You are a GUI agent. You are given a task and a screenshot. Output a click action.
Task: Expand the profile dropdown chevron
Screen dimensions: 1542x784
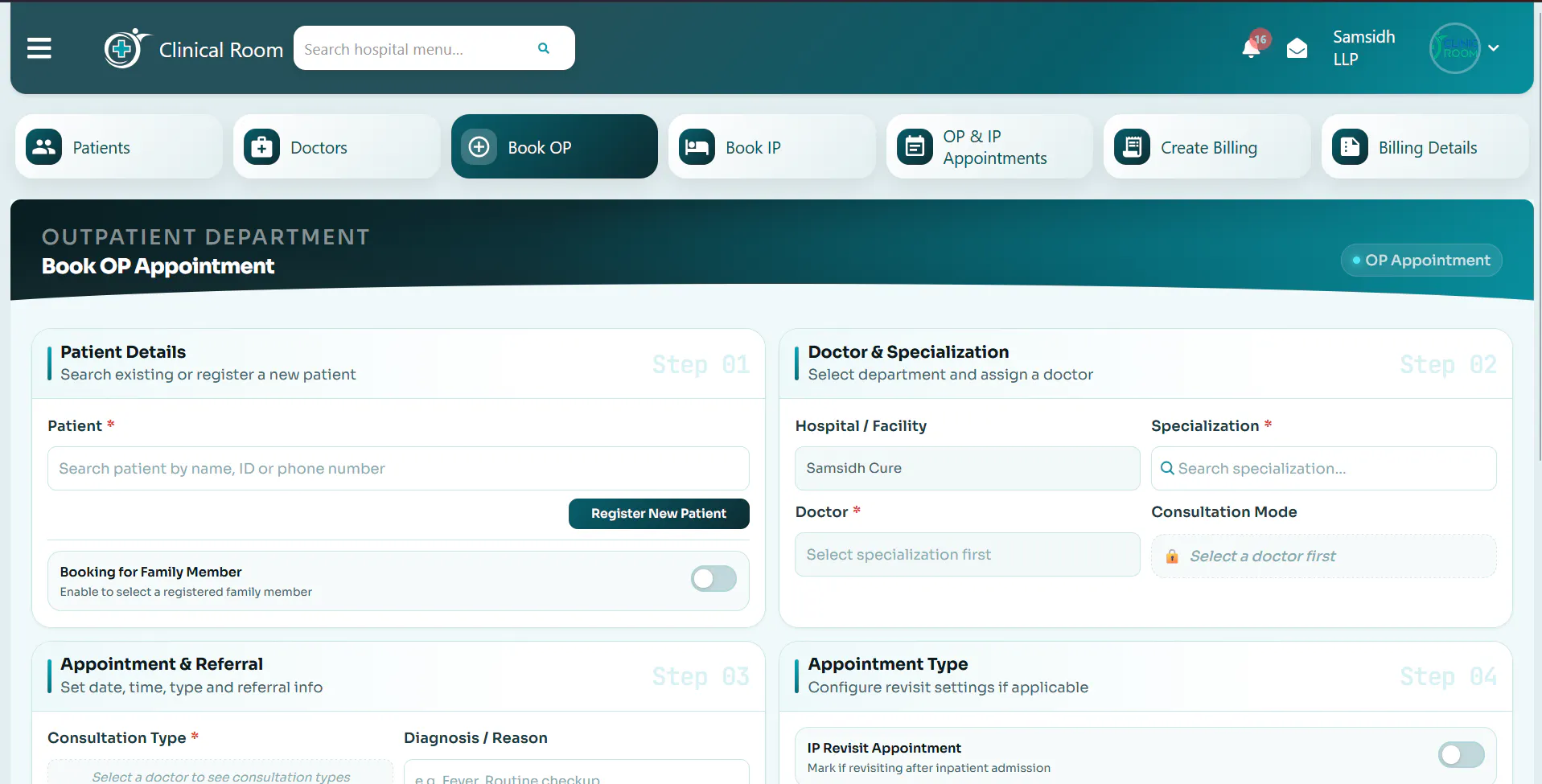point(1494,48)
